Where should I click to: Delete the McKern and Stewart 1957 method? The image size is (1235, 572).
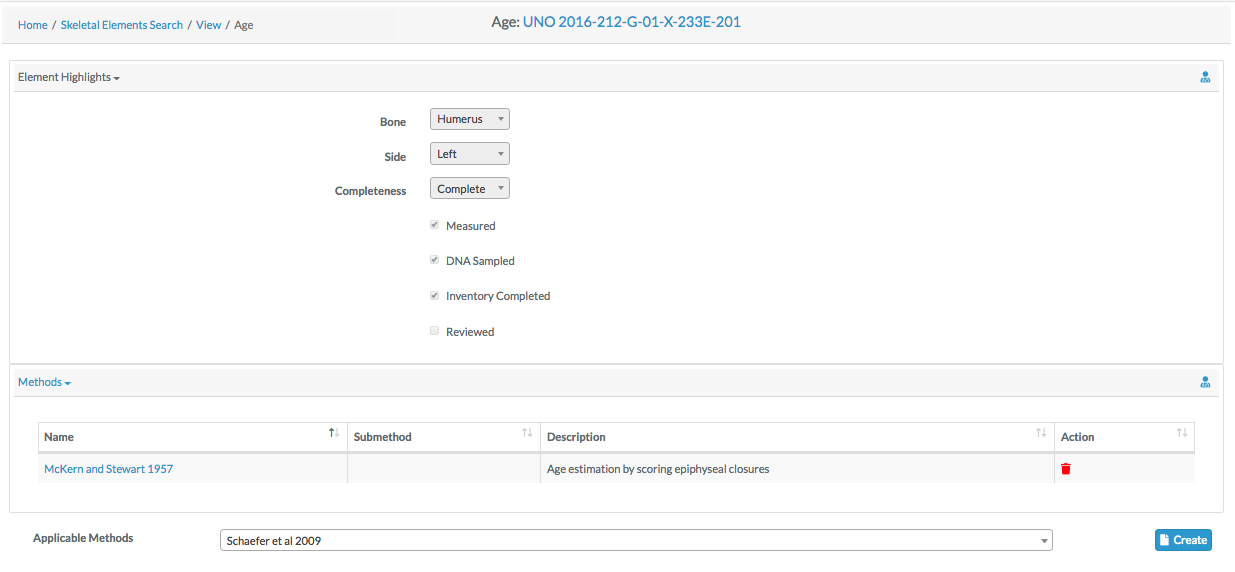pyautogui.click(x=1066, y=469)
